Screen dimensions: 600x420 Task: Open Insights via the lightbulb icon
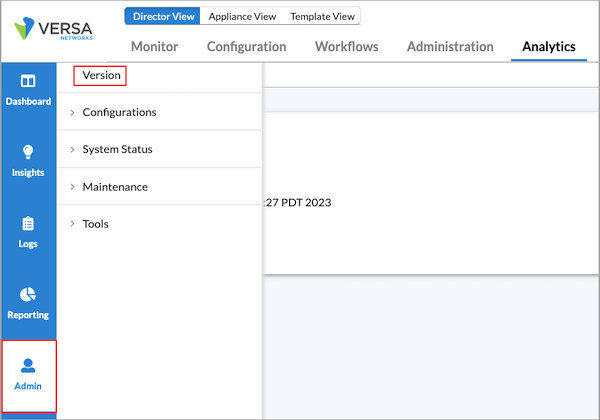pos(28,152)
